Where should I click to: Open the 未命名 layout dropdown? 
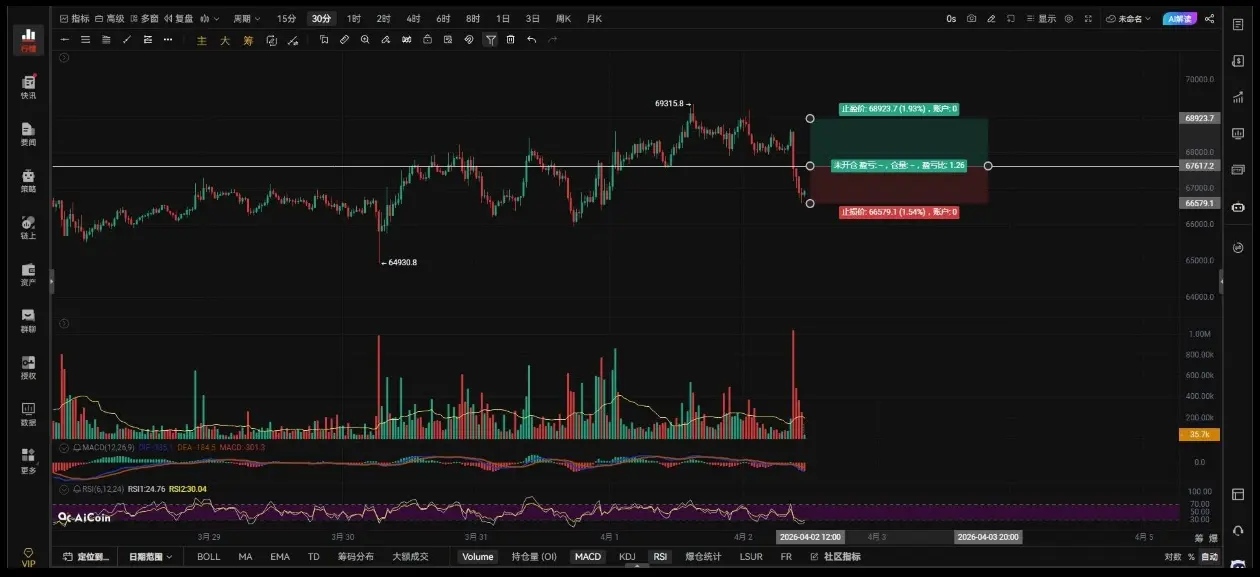(1129, 18)
